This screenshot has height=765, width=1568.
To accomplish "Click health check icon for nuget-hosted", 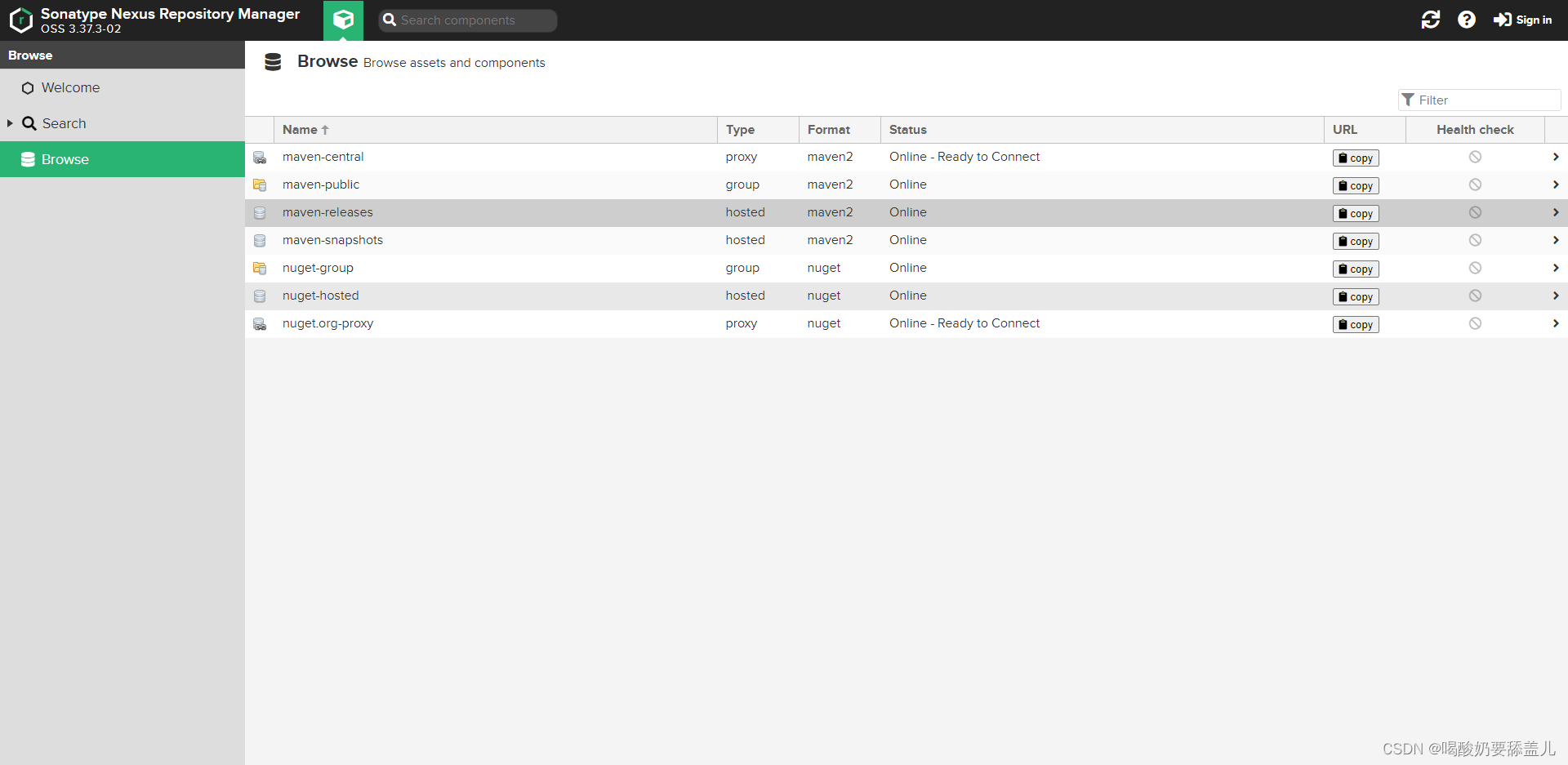I will point(1475,296).
